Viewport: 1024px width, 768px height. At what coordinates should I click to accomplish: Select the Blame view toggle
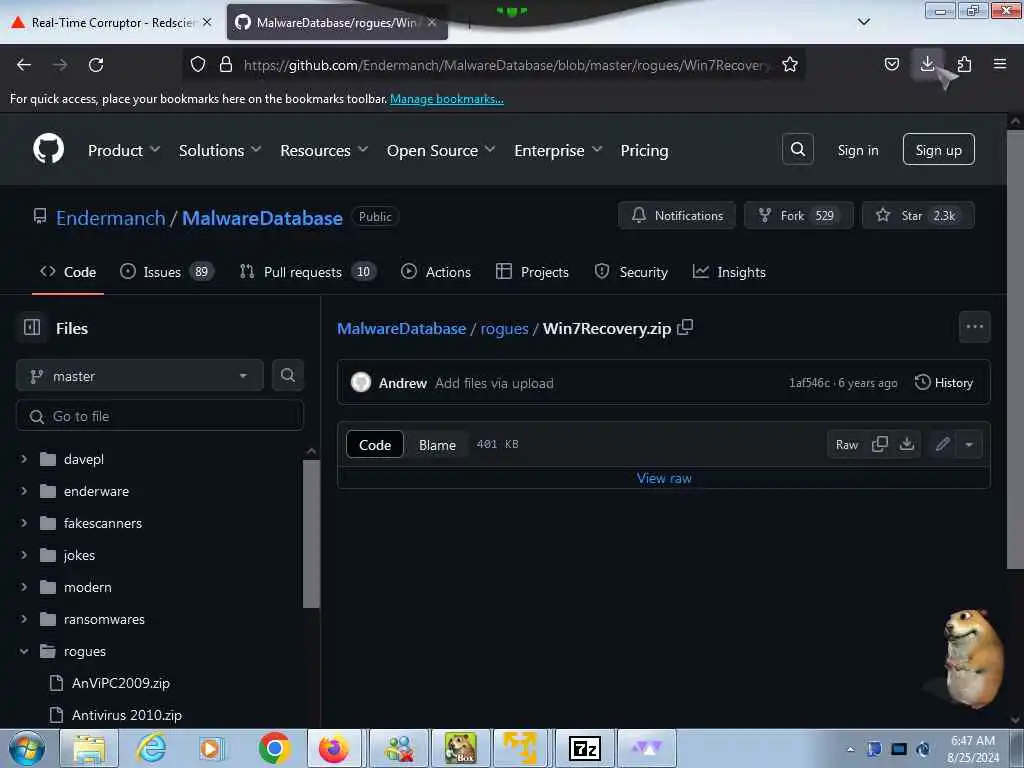[x=437, y=445]
